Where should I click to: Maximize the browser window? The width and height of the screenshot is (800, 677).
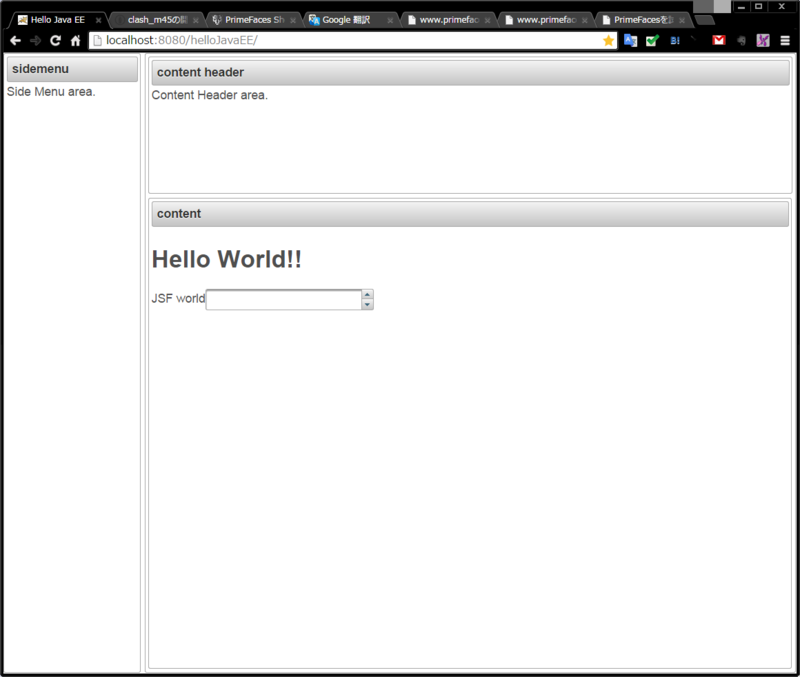coord(759,7)
